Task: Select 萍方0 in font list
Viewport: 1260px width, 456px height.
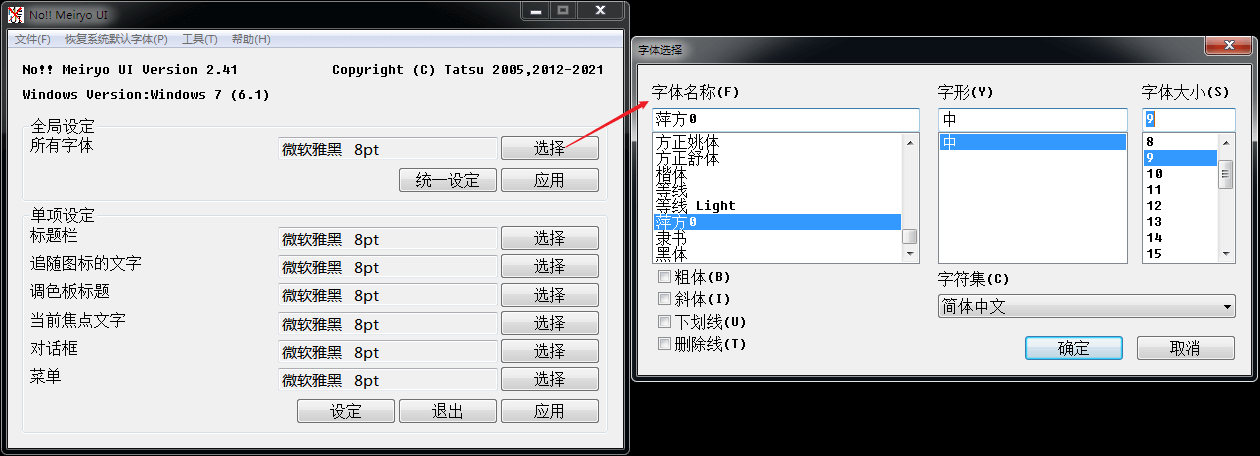Action: coord(777,222)
